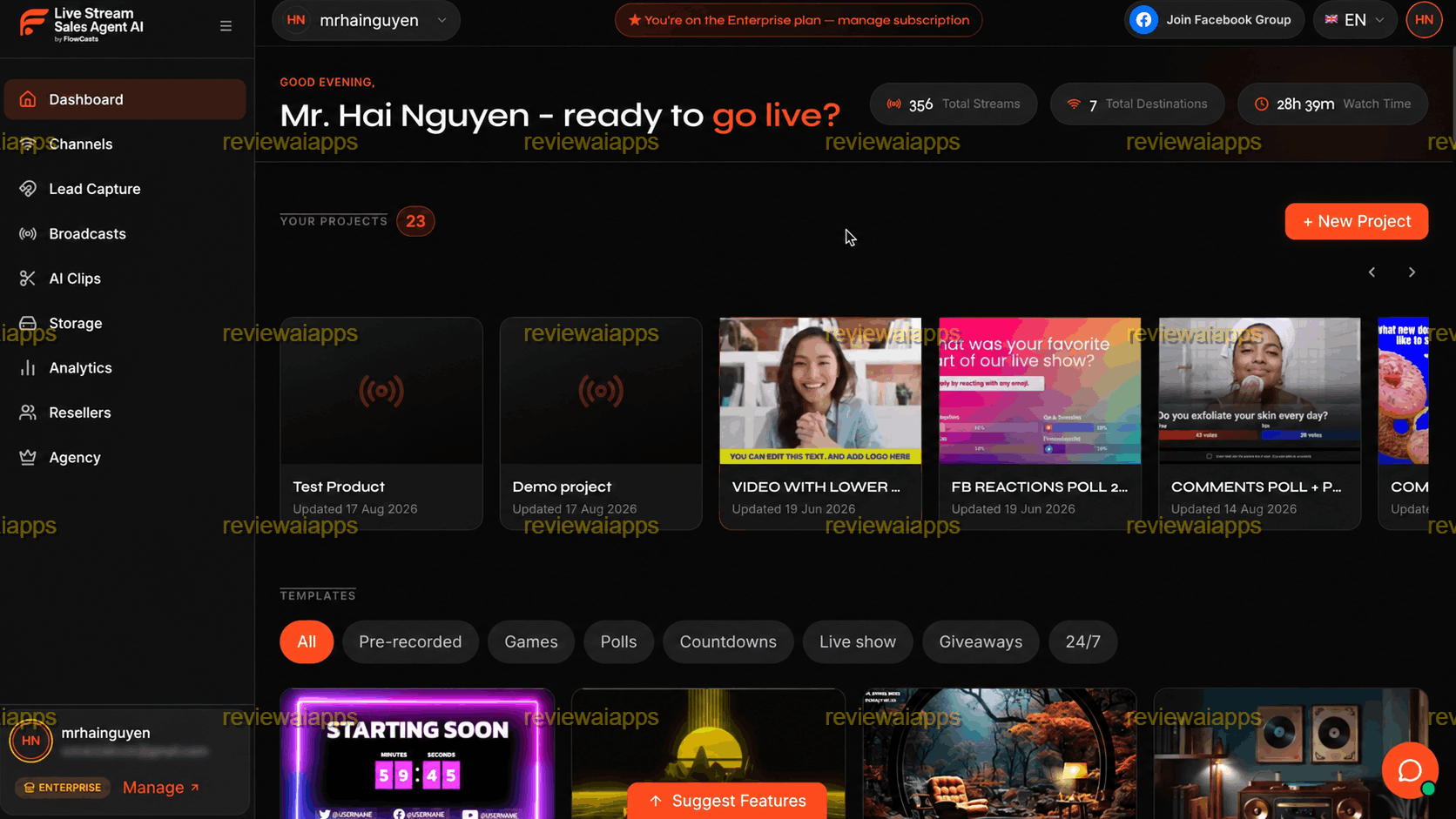Open the manage subscription Enterprise plan banner
Image resolution: width=1456 pixels, height=819 pixels.
pyautogui.click(x=799, y=20)
